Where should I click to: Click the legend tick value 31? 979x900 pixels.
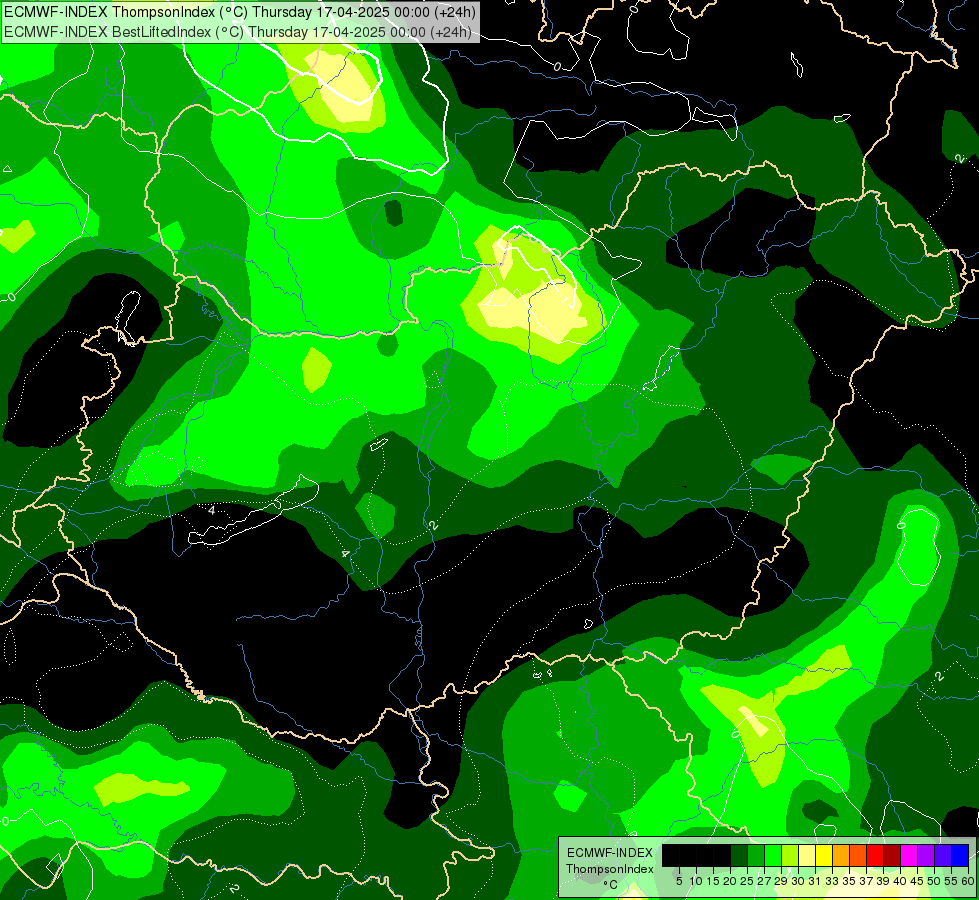815,881
